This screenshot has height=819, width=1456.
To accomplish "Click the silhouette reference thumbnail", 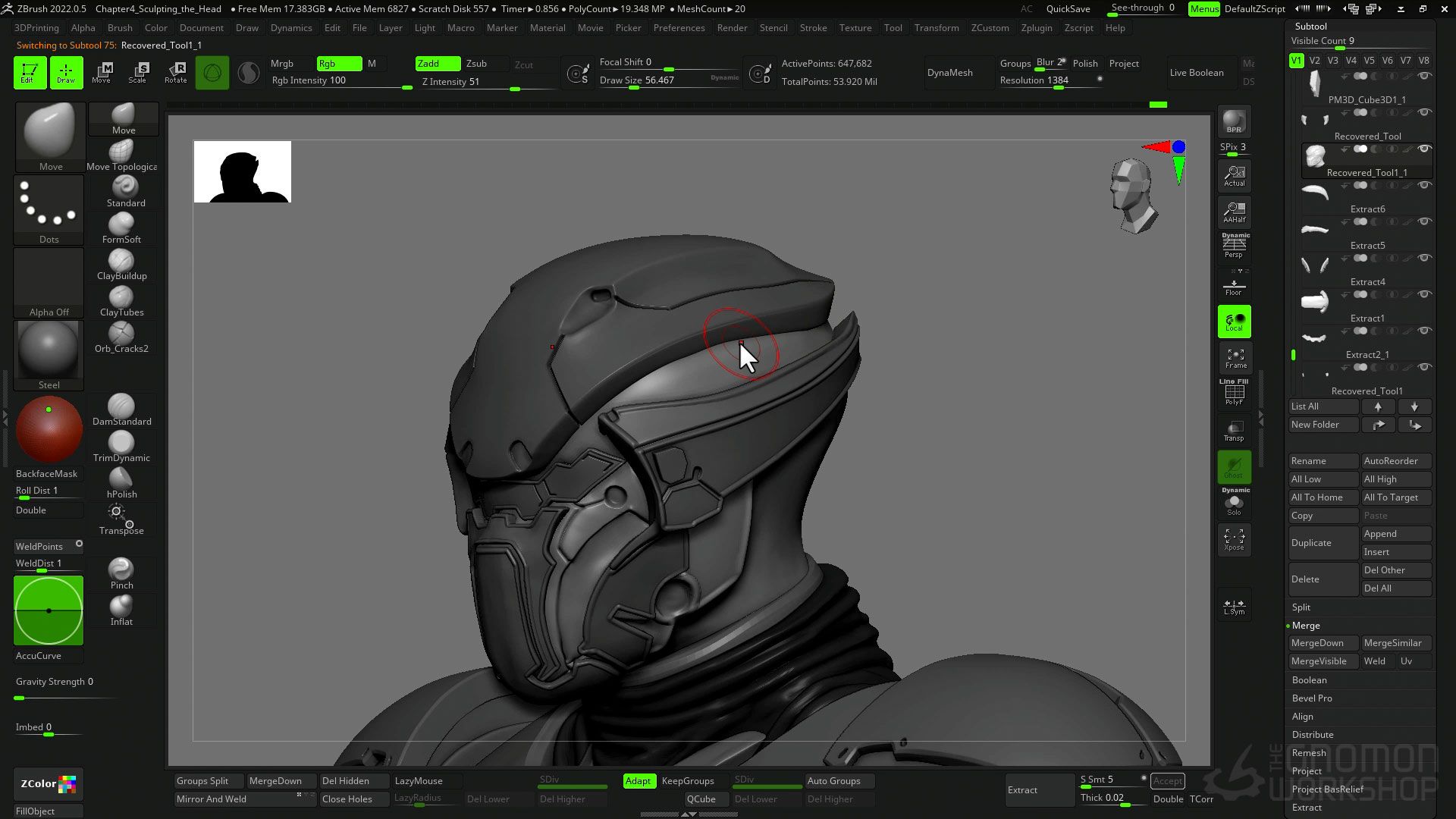I will click(x=243, y=172).
